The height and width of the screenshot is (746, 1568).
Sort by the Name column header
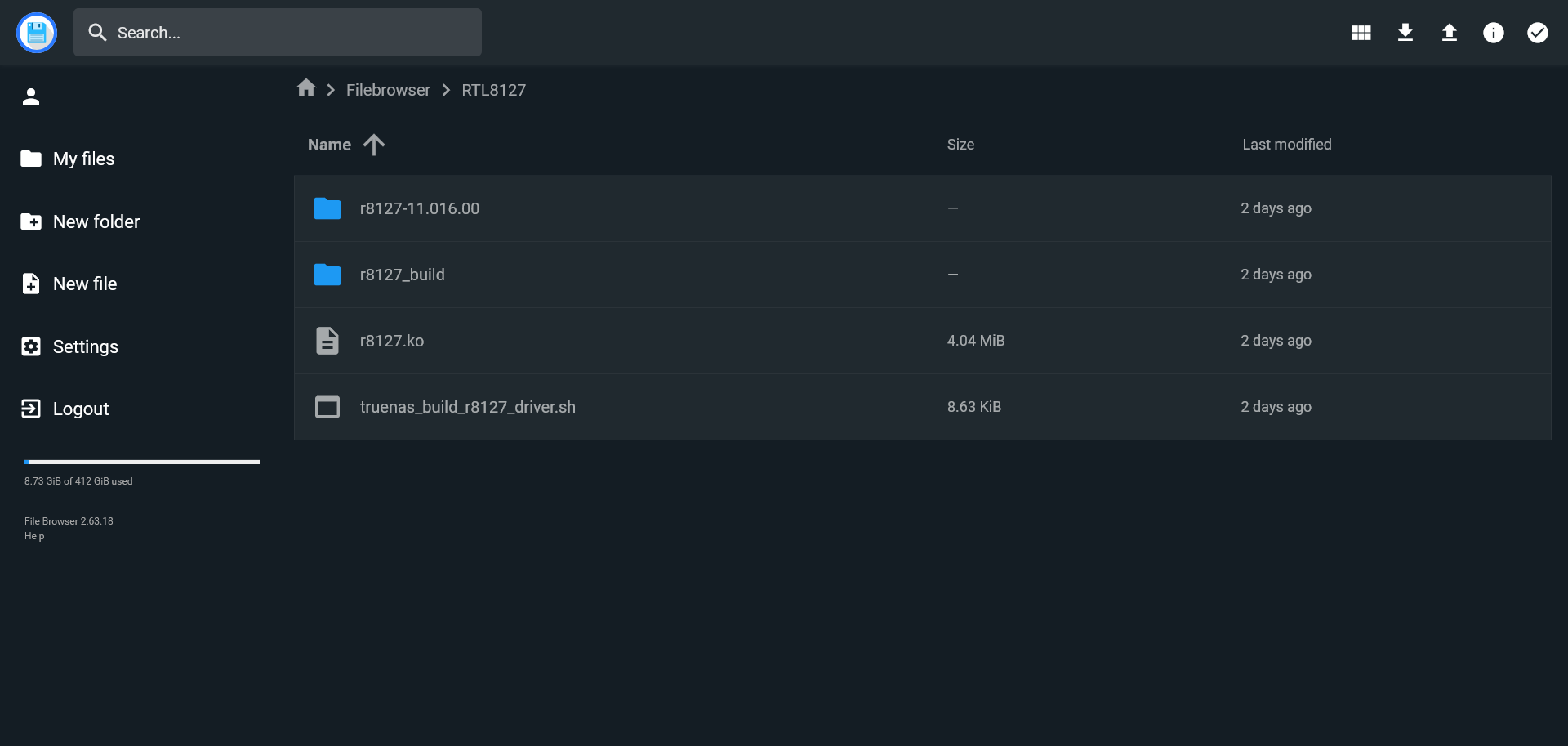(329, 145)
